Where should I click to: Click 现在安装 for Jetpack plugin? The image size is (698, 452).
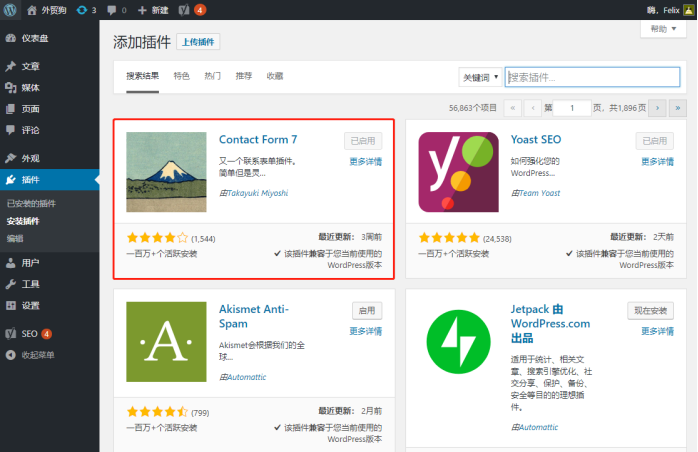650,311
